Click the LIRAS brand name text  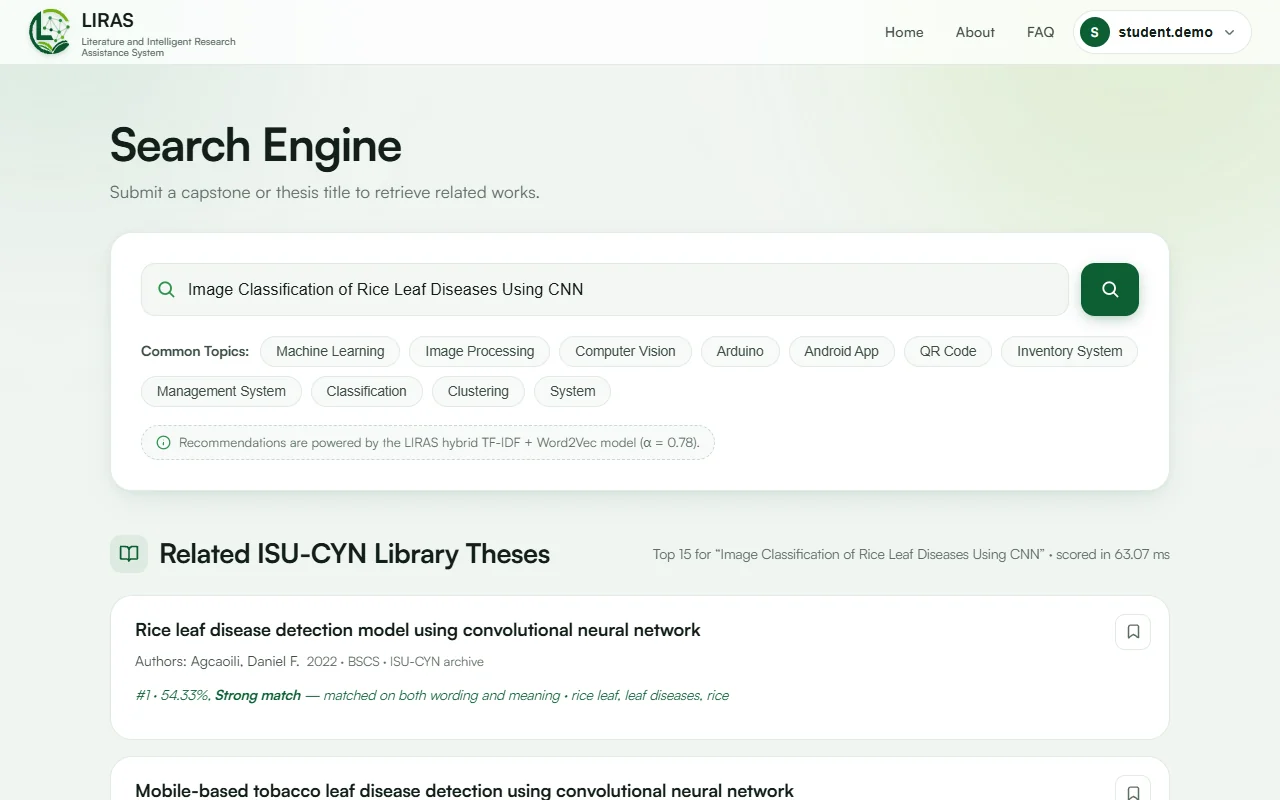tap(108, 20)
